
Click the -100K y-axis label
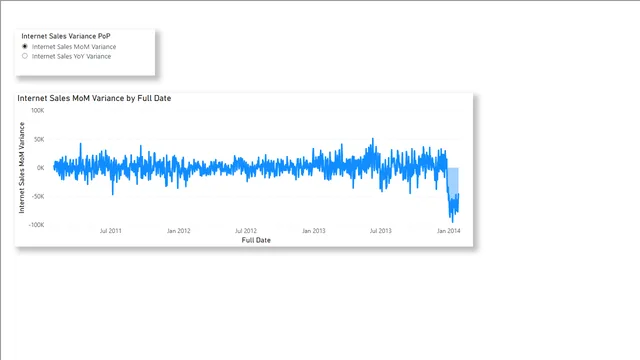(36, 225)
